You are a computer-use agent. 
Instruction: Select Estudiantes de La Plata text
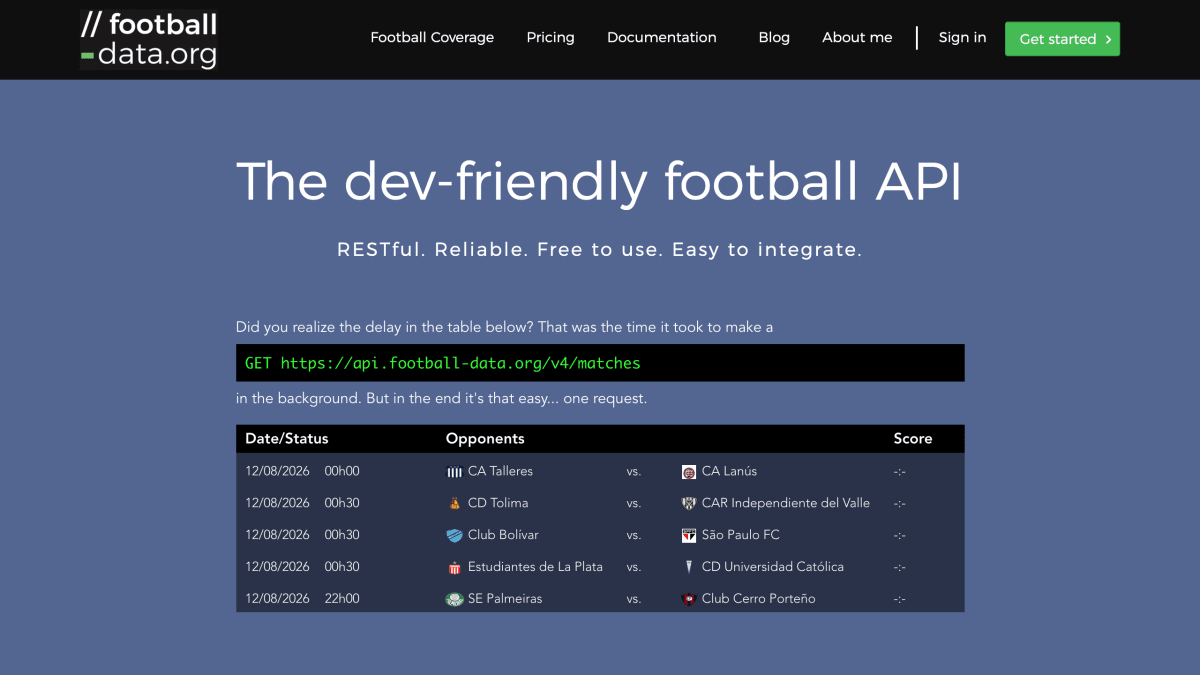[535, 567]
